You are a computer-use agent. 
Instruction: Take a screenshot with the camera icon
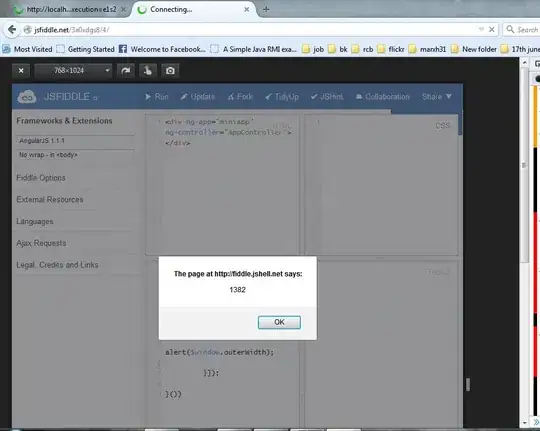[170, 71]
